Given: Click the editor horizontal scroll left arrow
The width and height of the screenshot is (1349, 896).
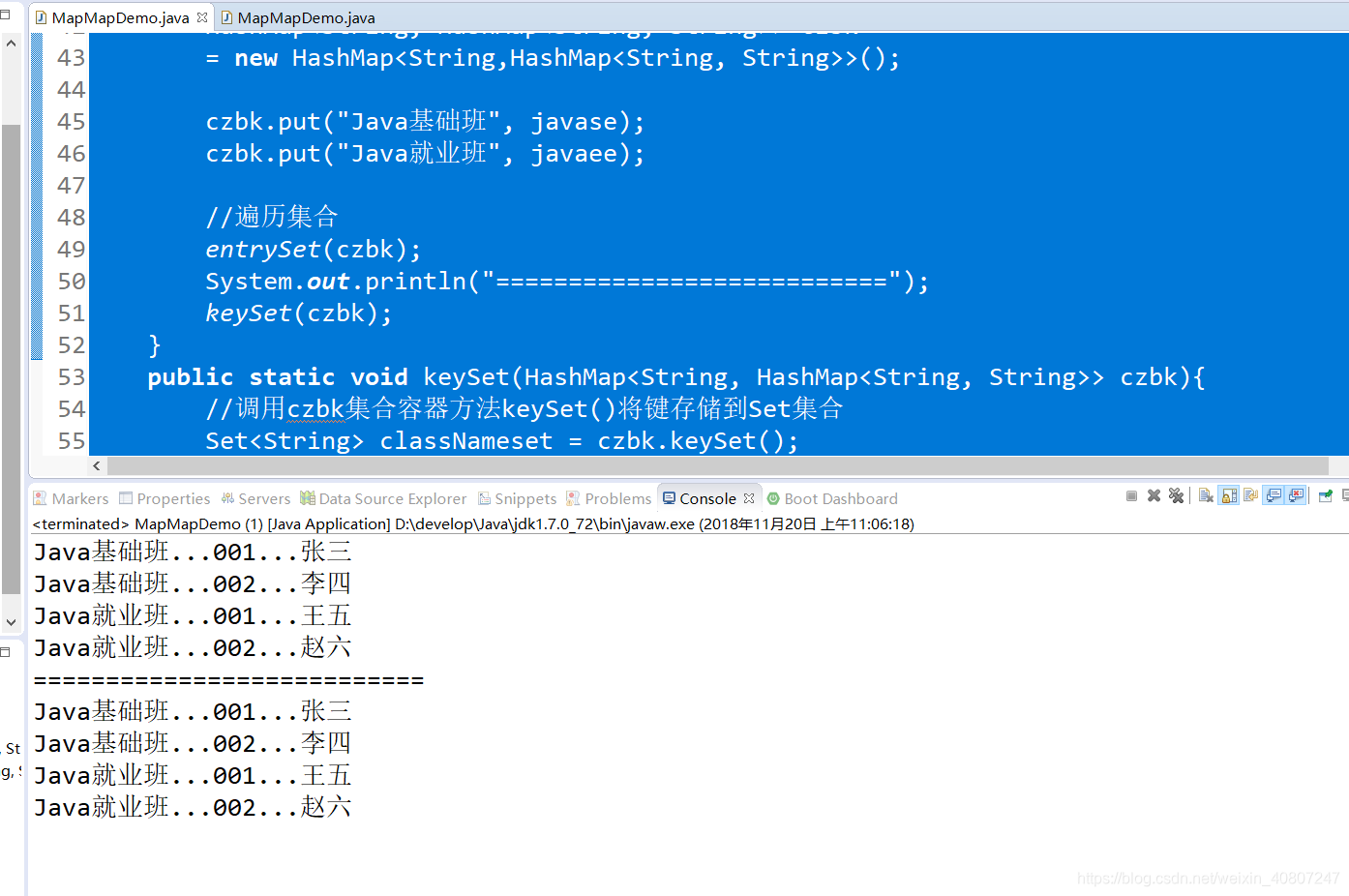Looking at the screenshot, I should coord(96,465).
